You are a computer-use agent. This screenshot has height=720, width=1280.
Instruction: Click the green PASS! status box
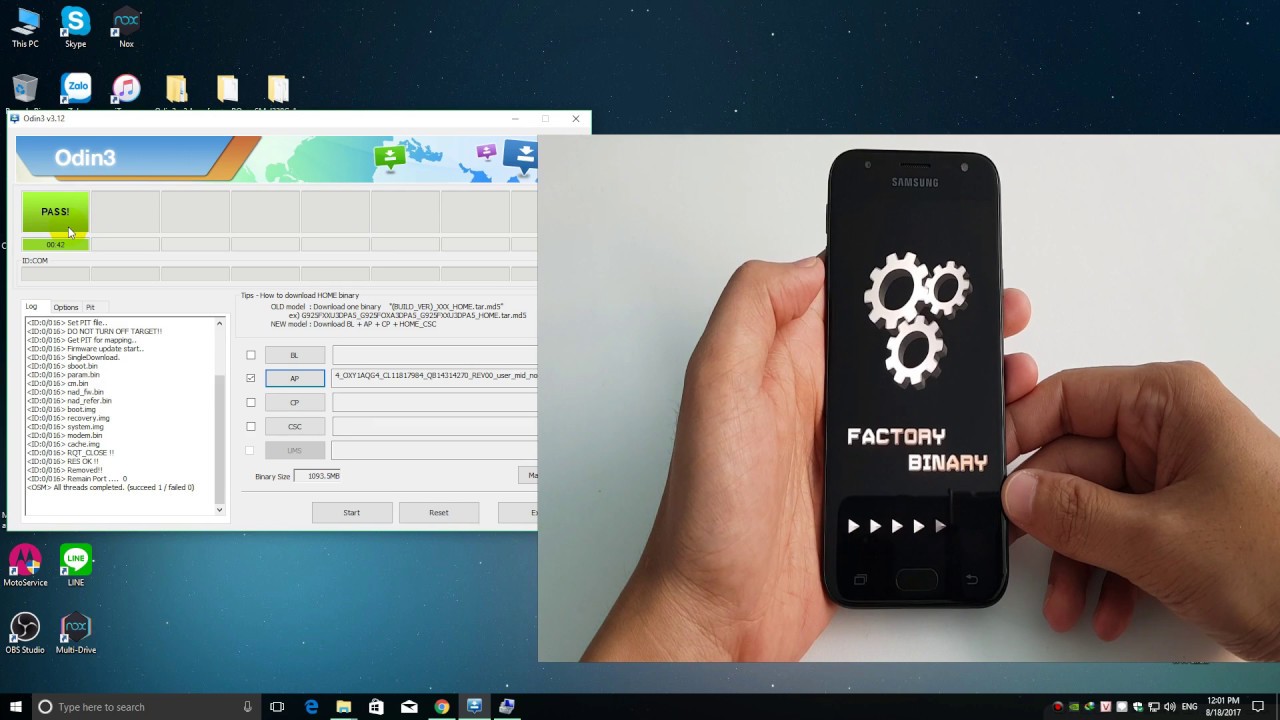(55, 212)
